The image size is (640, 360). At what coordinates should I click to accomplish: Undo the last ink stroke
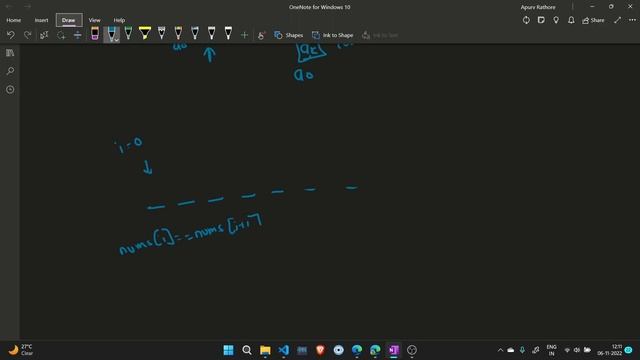tap(11, 35)
